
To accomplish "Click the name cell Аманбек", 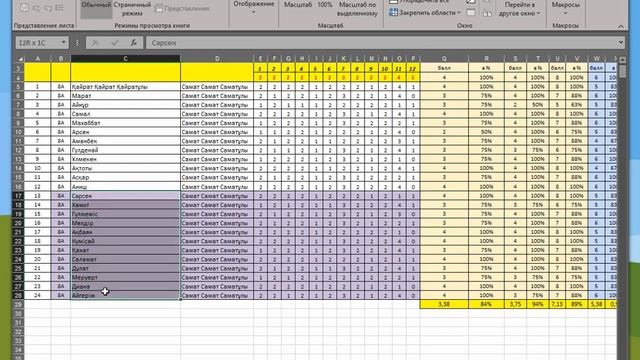I will pyautogui.click(x=125, y=141).
